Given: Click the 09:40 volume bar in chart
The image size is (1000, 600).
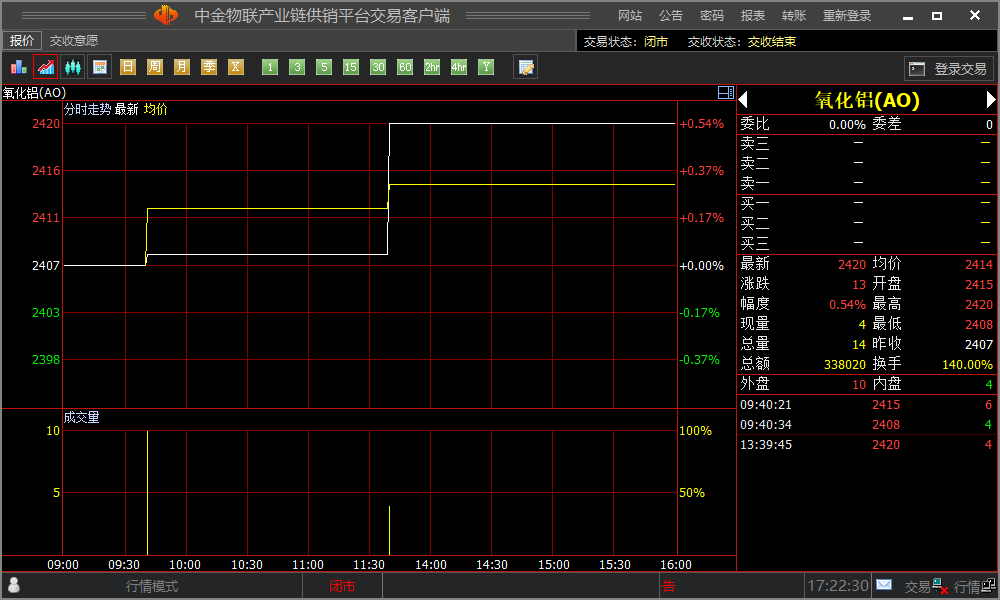Looking at the screenshot, I should [x=147, y=493].
